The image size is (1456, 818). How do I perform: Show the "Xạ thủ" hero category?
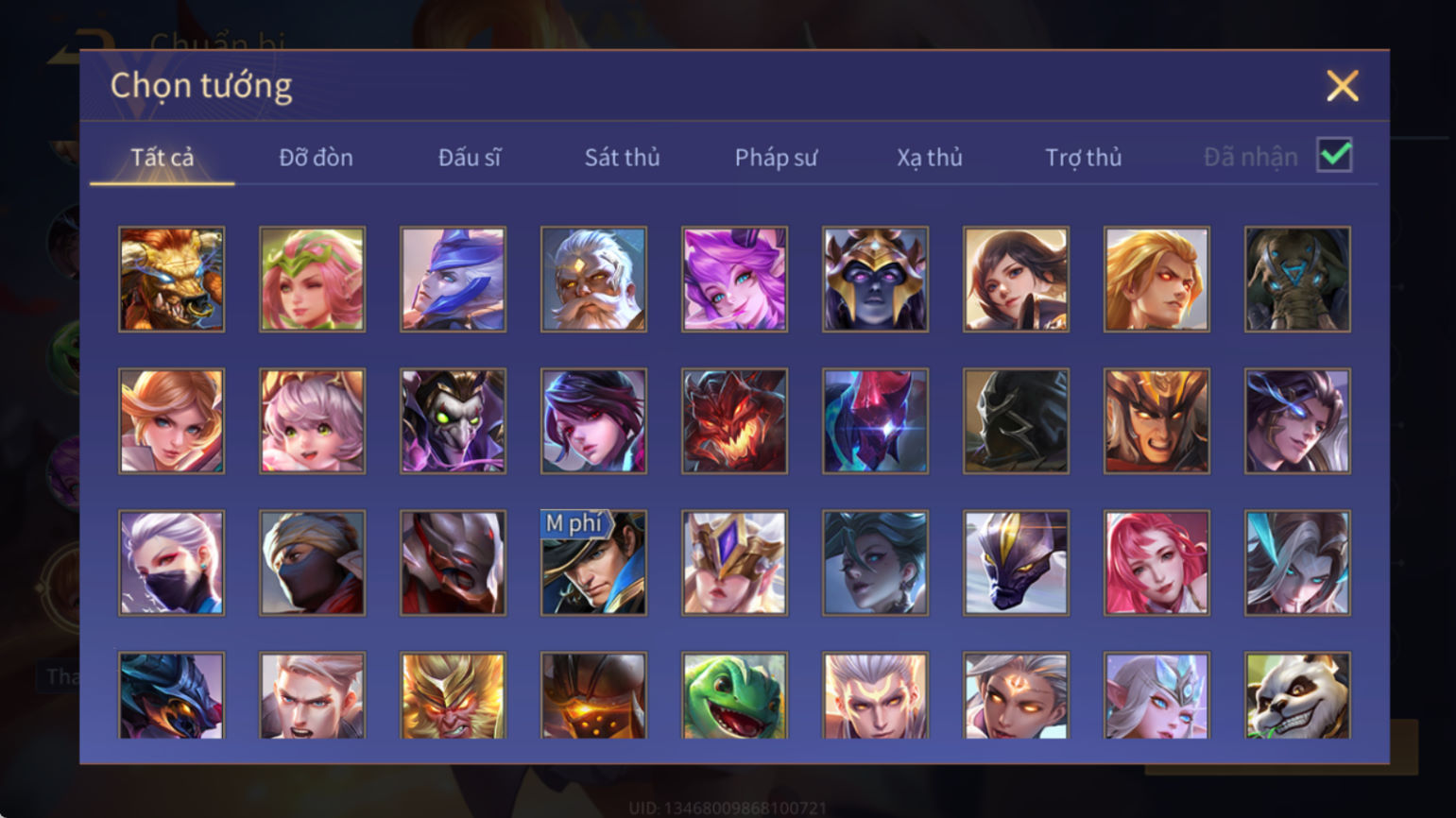coord(930,158)
